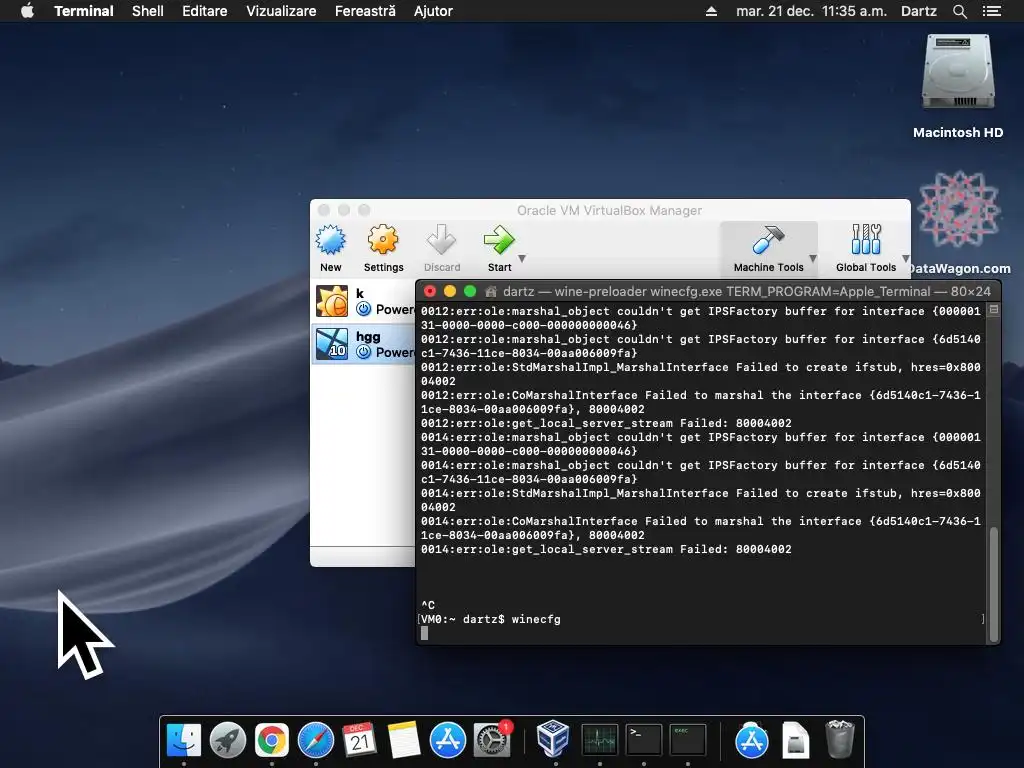Select the 'k' virtual machine
Viewport: 1024px width, 768px height.
pos(364,301)
